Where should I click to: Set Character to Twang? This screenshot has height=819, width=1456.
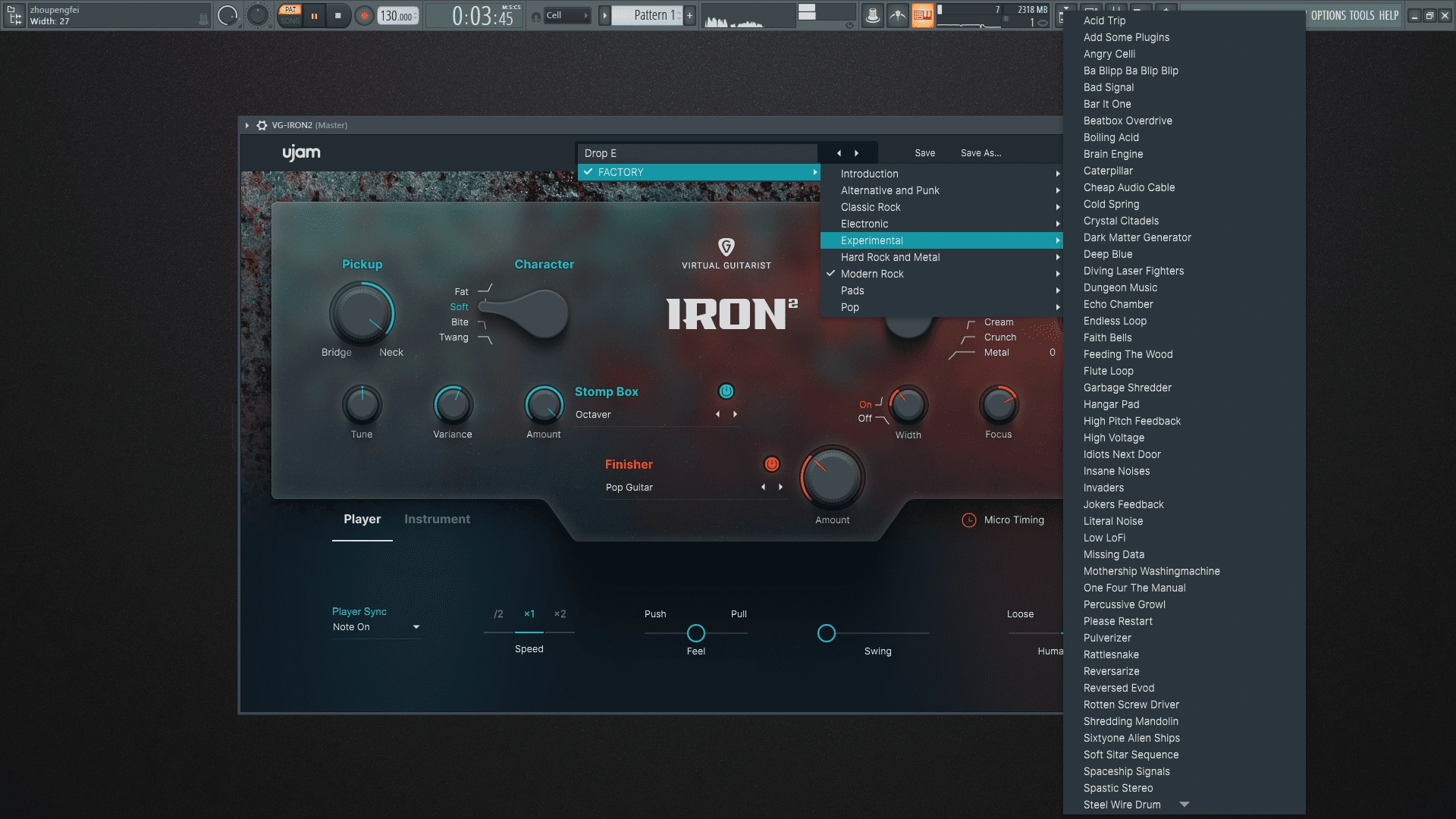click(453, 337)
